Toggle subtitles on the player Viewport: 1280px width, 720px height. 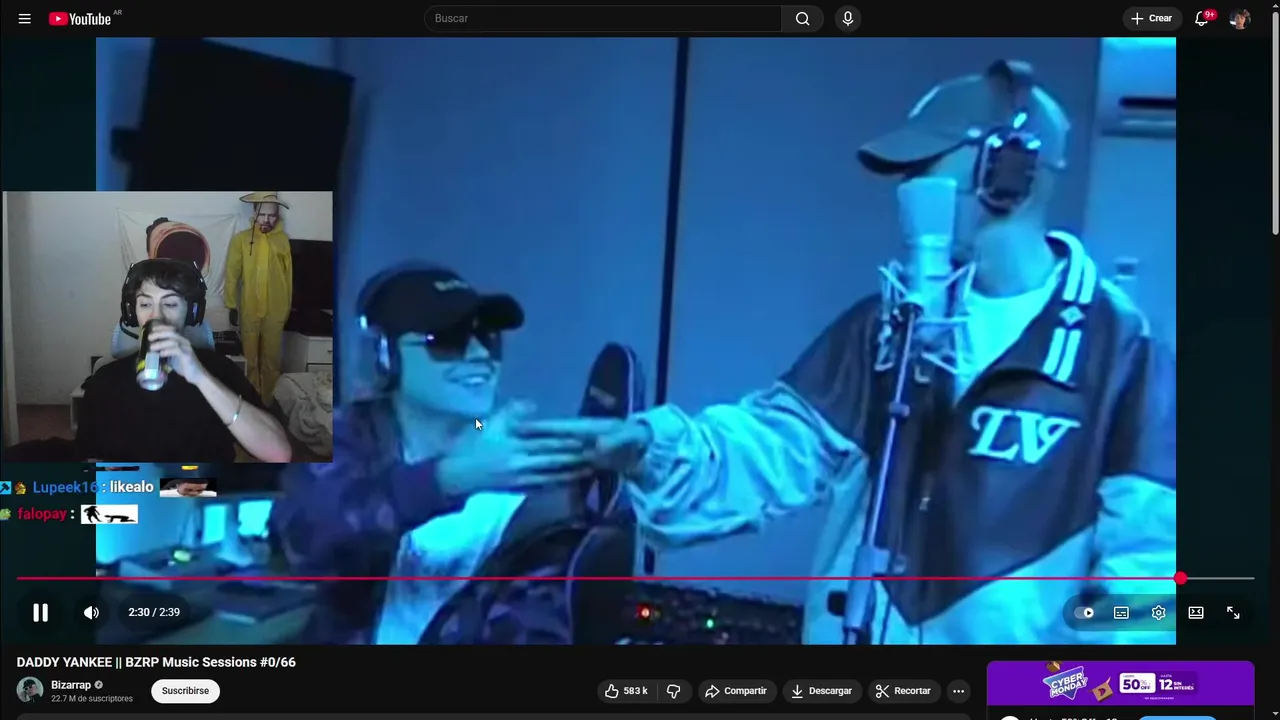point(1121,613)
